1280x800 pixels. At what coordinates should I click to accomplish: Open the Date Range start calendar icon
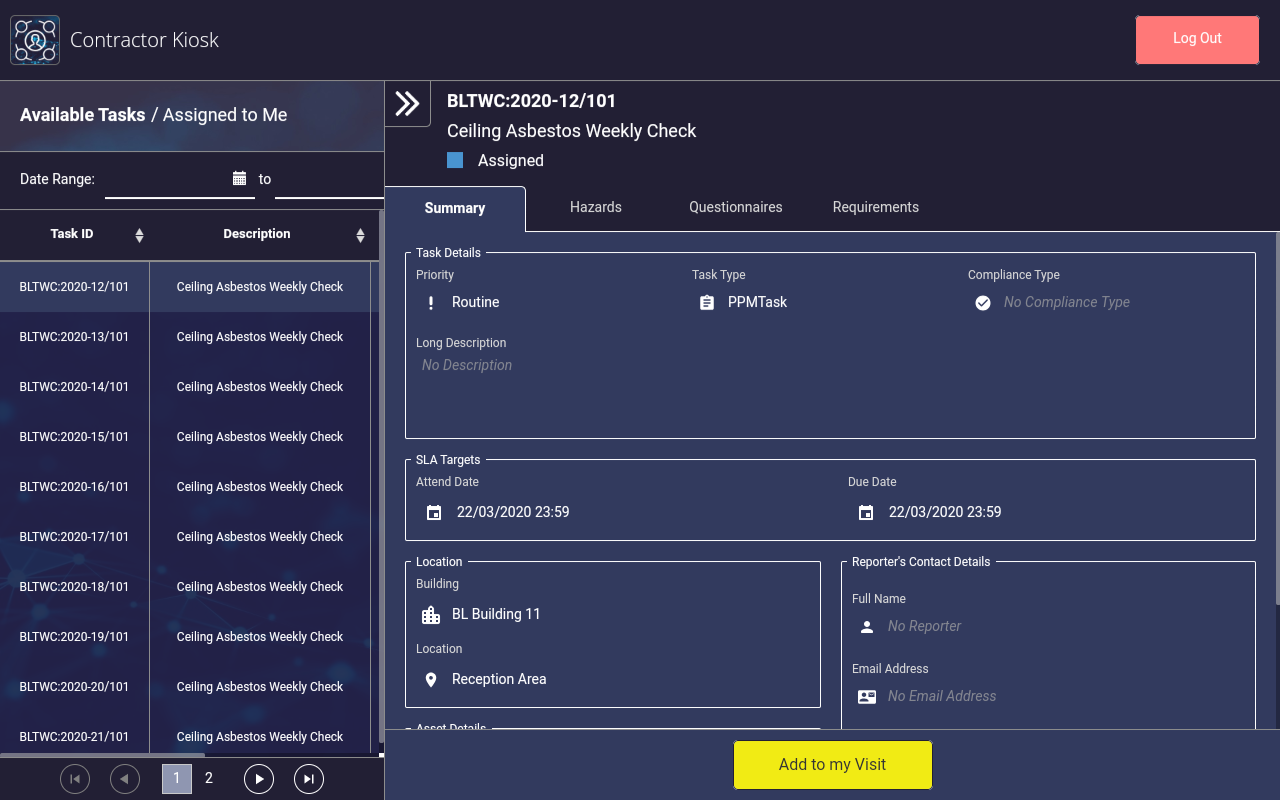click(239, 178)
